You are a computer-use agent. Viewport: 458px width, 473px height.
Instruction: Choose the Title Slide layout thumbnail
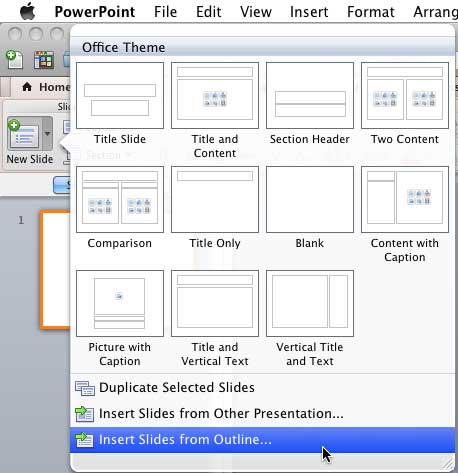tap(120, 95)
